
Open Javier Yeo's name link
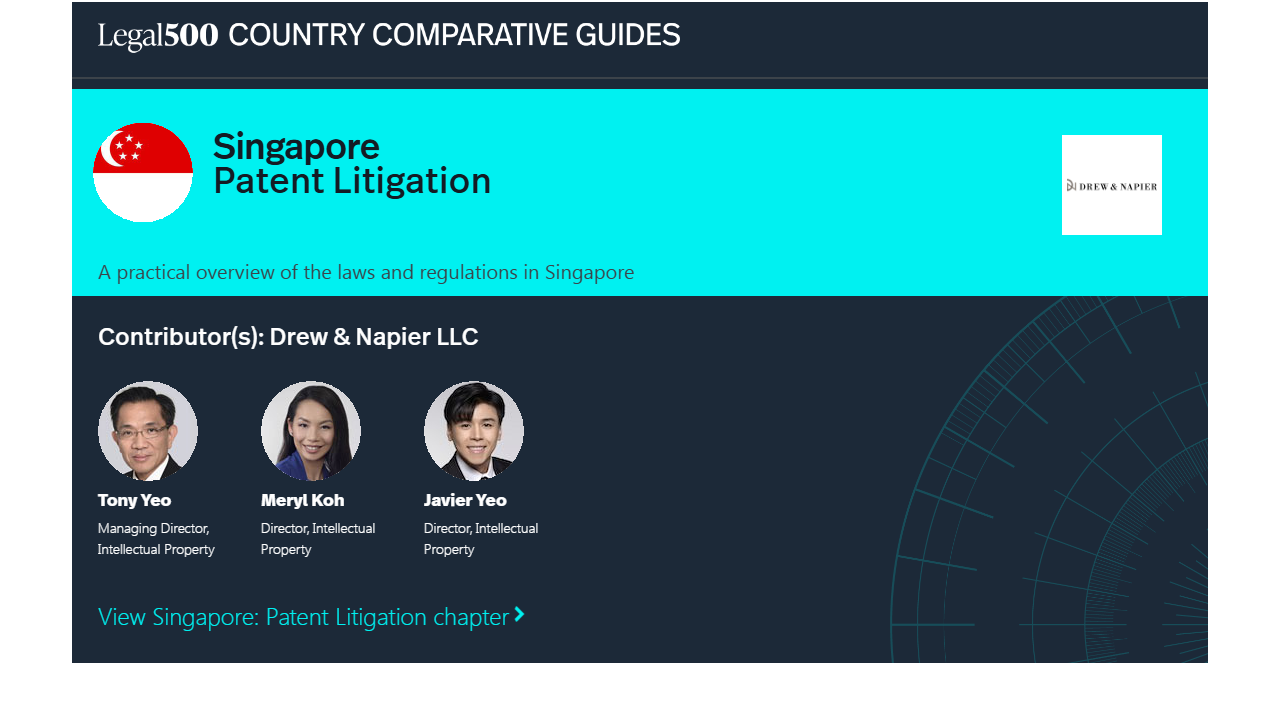pos(465,500)
